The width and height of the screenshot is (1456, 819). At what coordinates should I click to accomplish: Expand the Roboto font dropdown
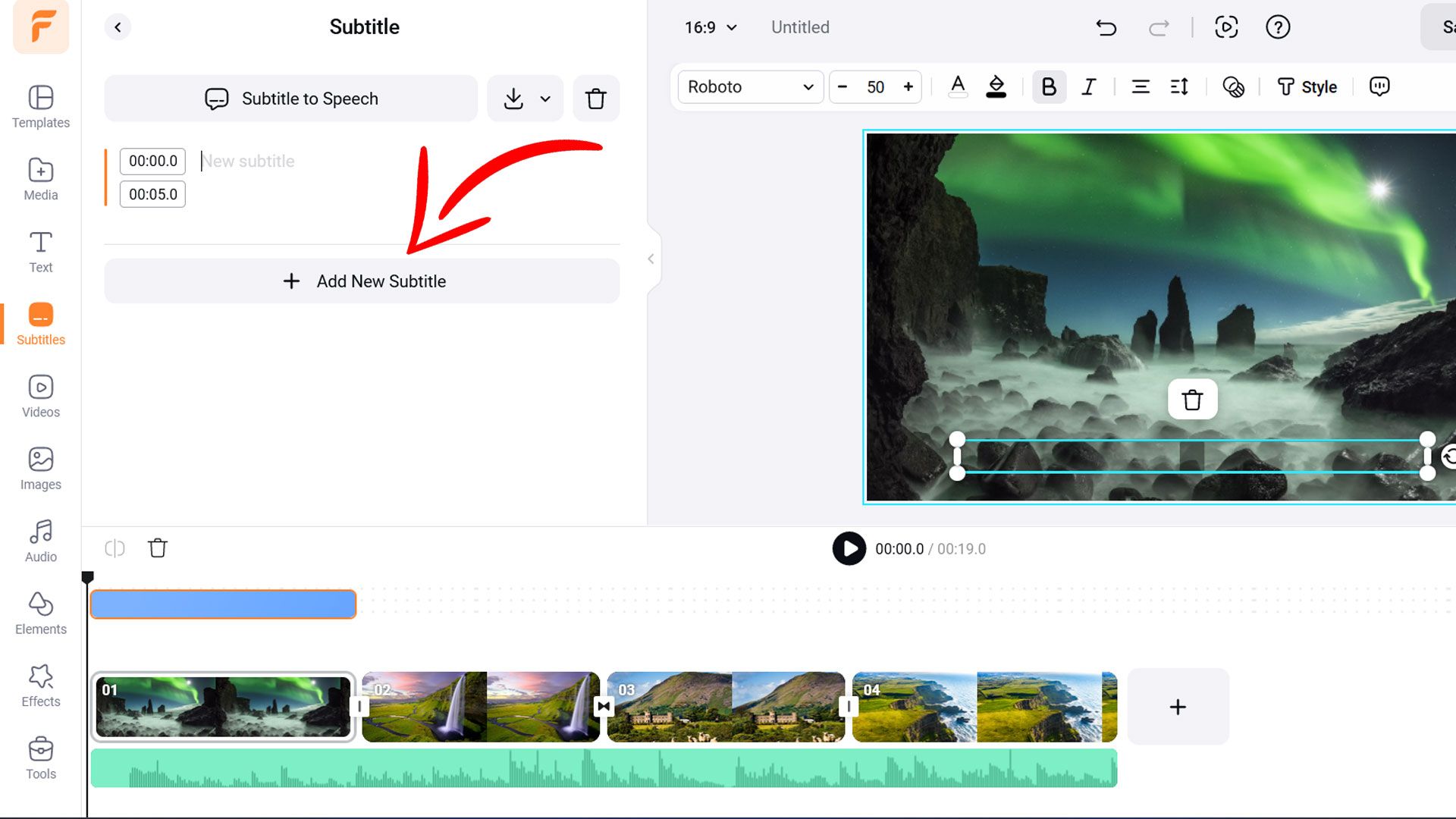tap(750, 87)
